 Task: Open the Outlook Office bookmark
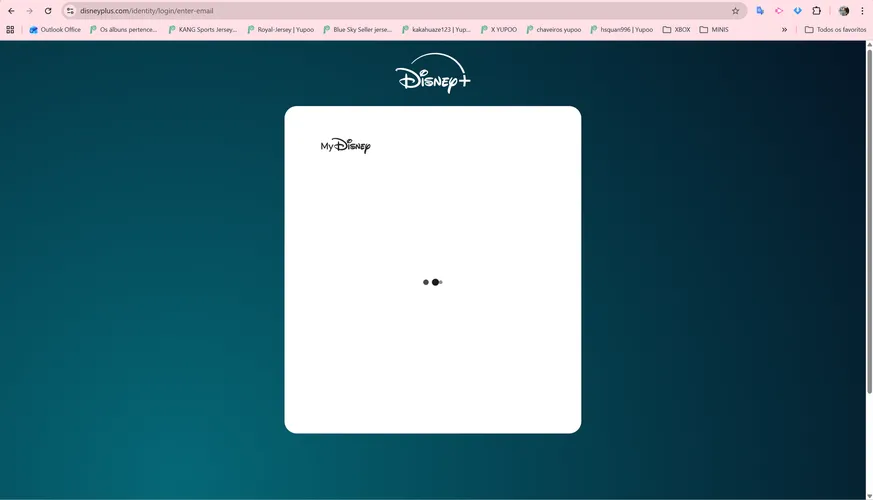tap(55, 30)
